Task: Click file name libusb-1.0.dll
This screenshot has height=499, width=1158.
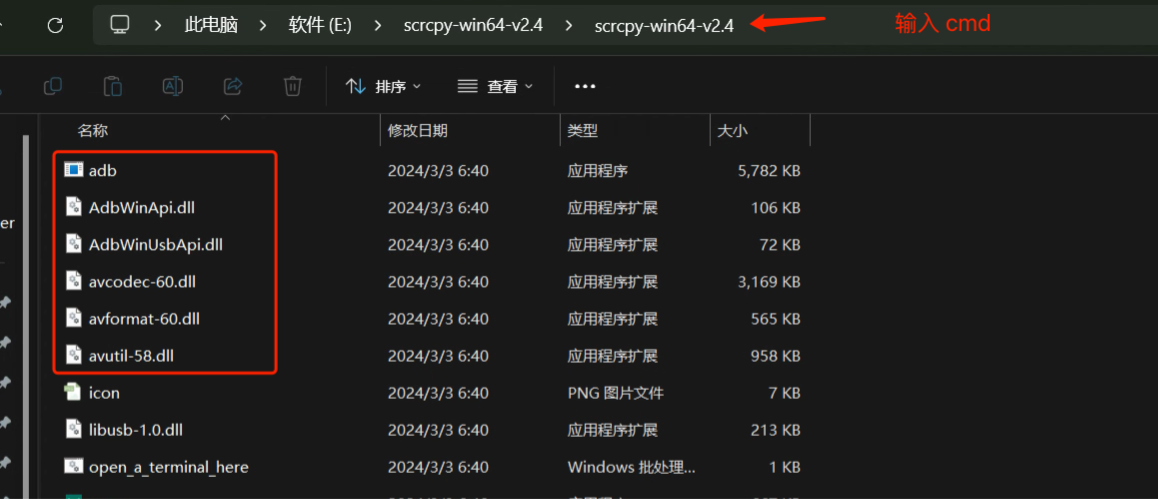Action: (135, 430)
